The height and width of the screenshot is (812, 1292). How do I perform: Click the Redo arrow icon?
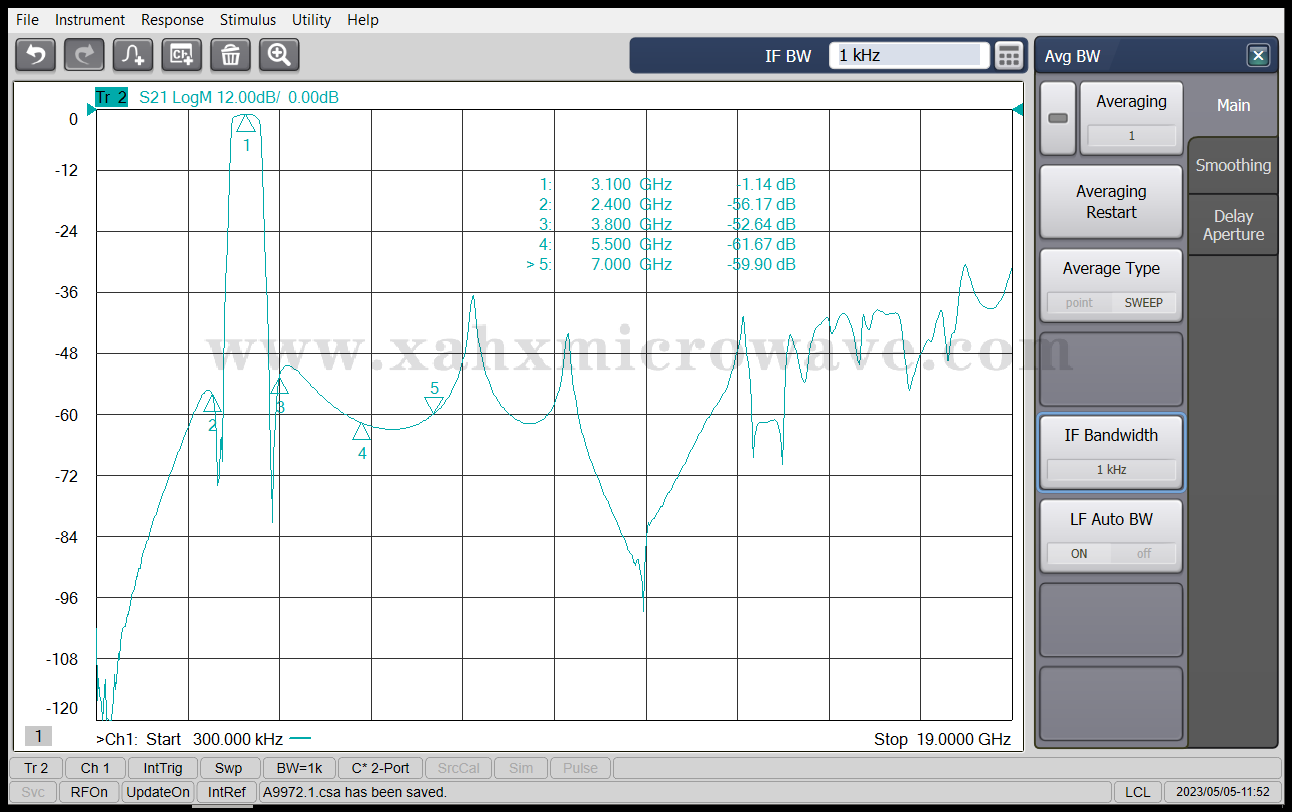[84, 54]
